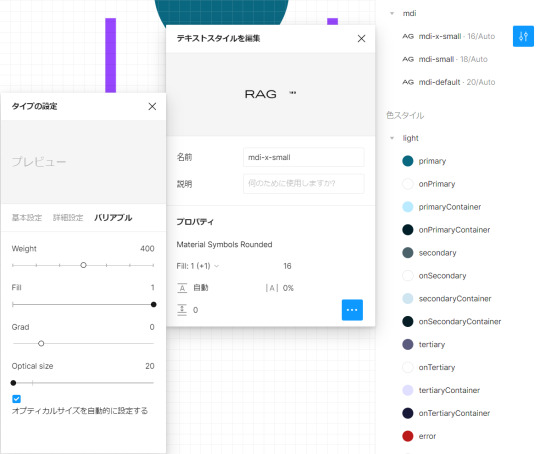Select the tertiary color swatch

(408, 344)
